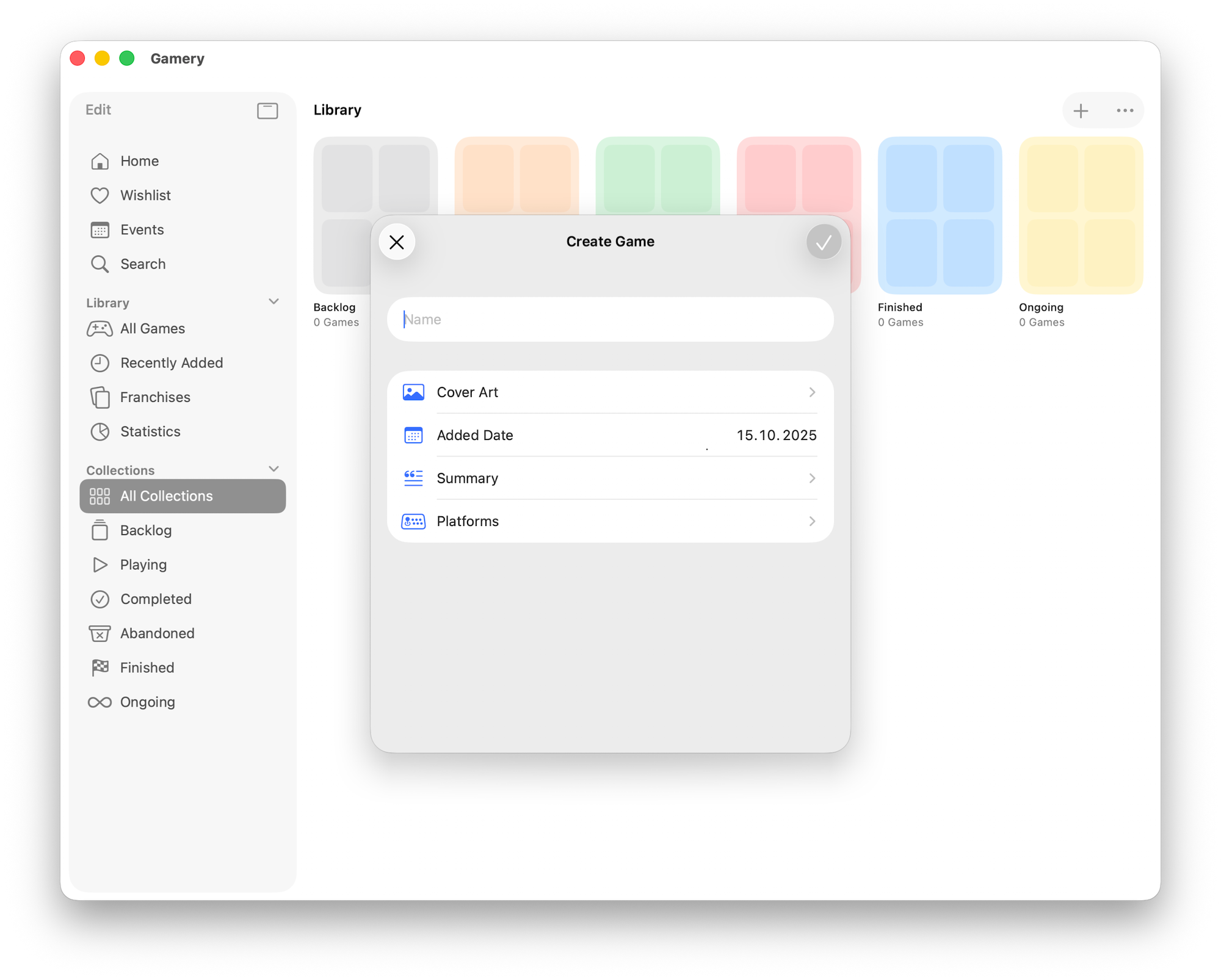Image resolution: width=1221 pixels, height=980 pixels.
Task: Close the Create Game dialog
Action: (x=397, y=242)
